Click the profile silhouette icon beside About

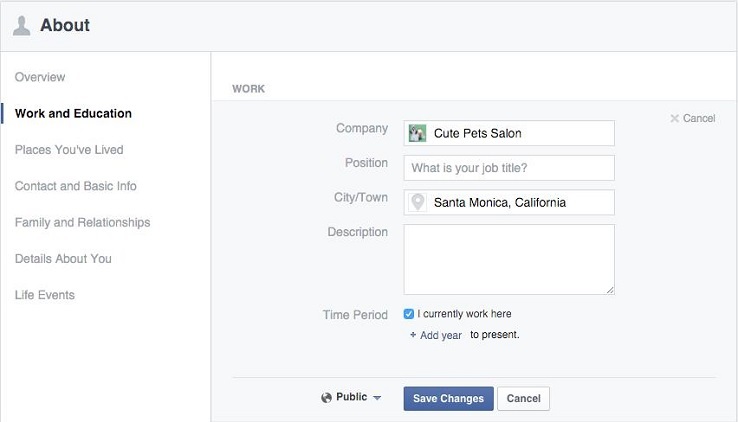(21, 26)
